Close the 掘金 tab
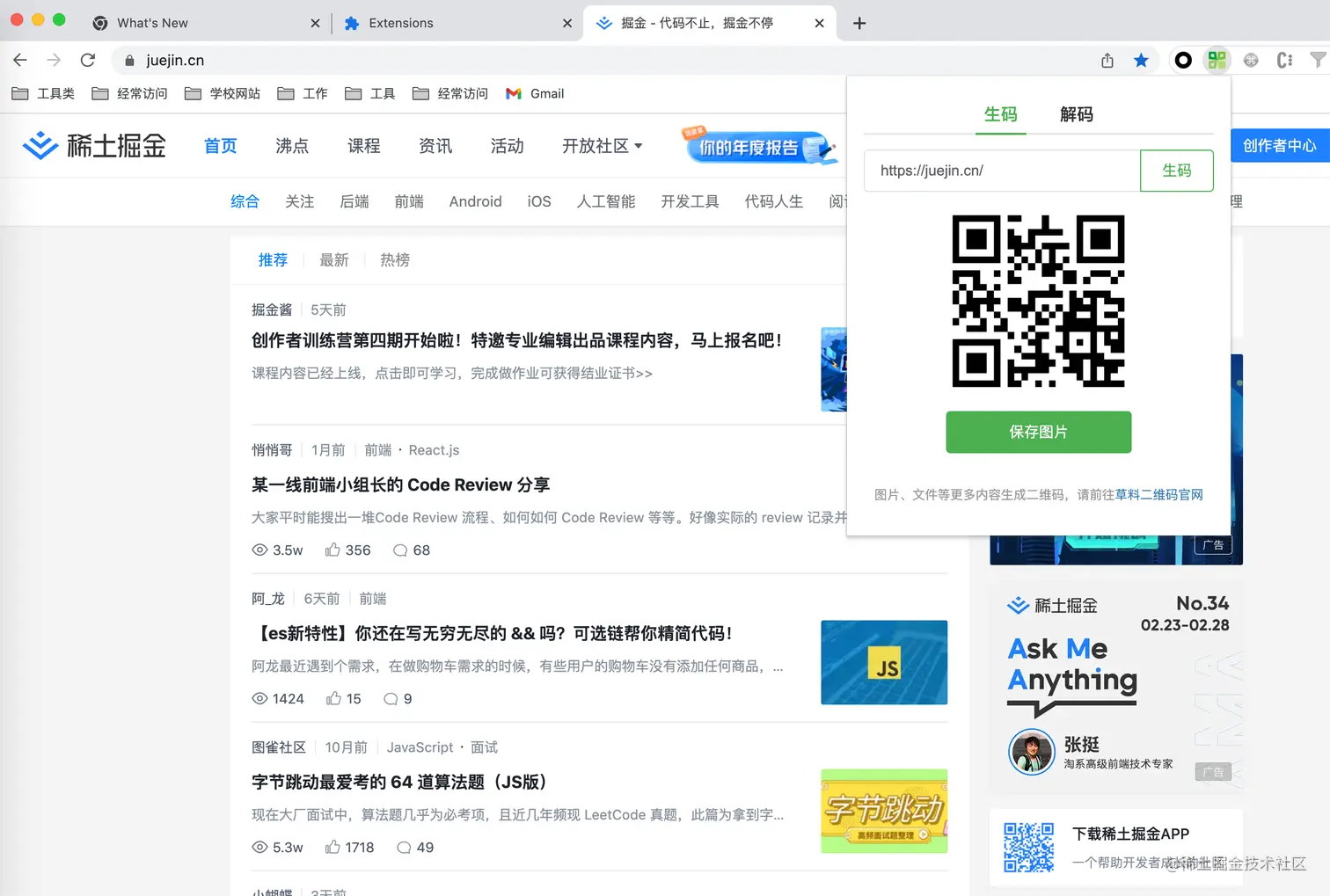Viewport: 1330px width, 896px height. pos(819,23)
